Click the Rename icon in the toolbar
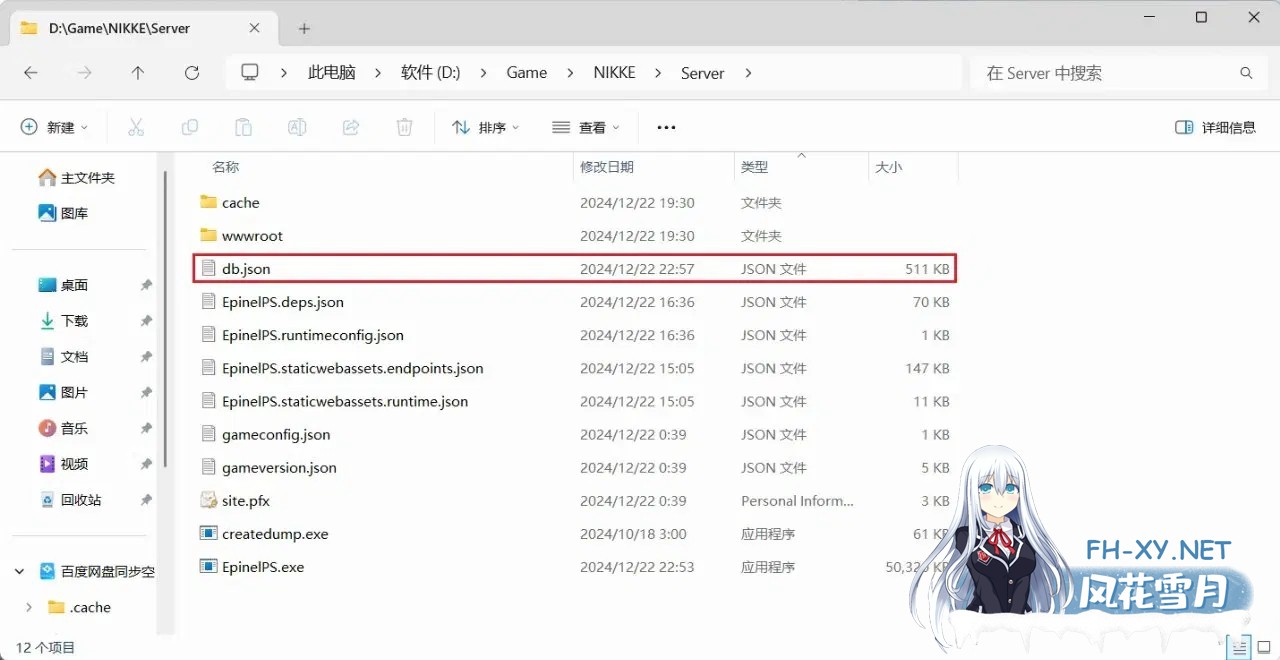The image size is (1280, 660). click(296, 127)
